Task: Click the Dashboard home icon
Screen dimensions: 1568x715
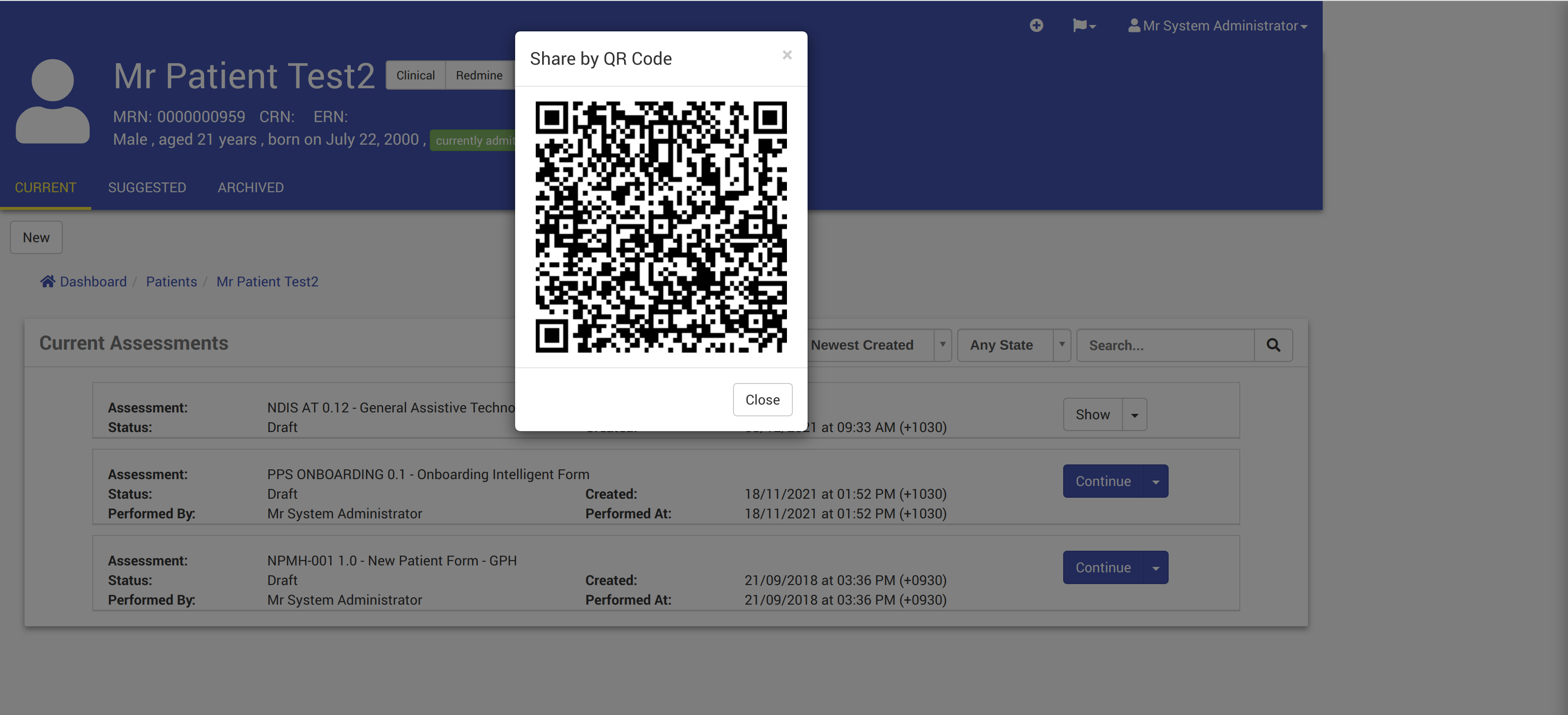Action: click(x=48, y=281)
